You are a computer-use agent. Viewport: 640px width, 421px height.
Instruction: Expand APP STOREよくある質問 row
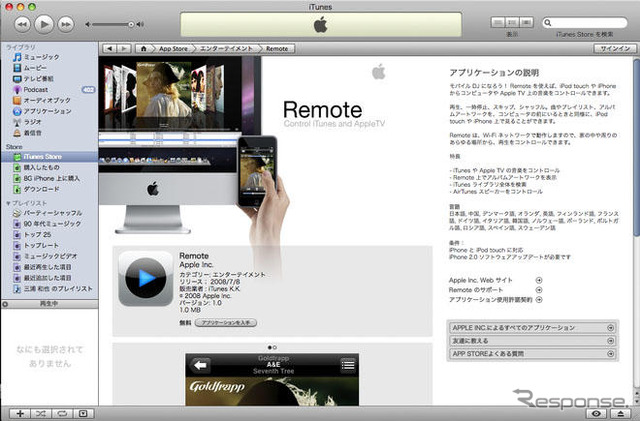[x=533, y=354]
